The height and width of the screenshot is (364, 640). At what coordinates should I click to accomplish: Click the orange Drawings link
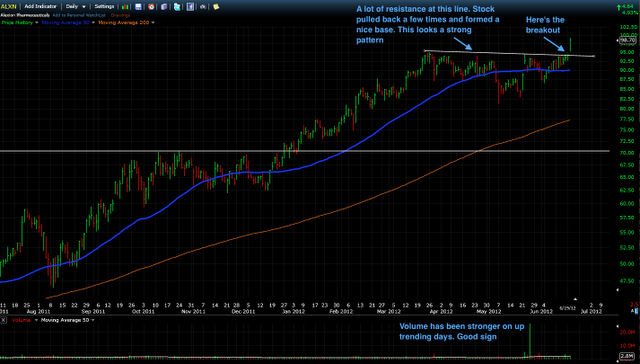pyautogui.click(x=120, y=15)
